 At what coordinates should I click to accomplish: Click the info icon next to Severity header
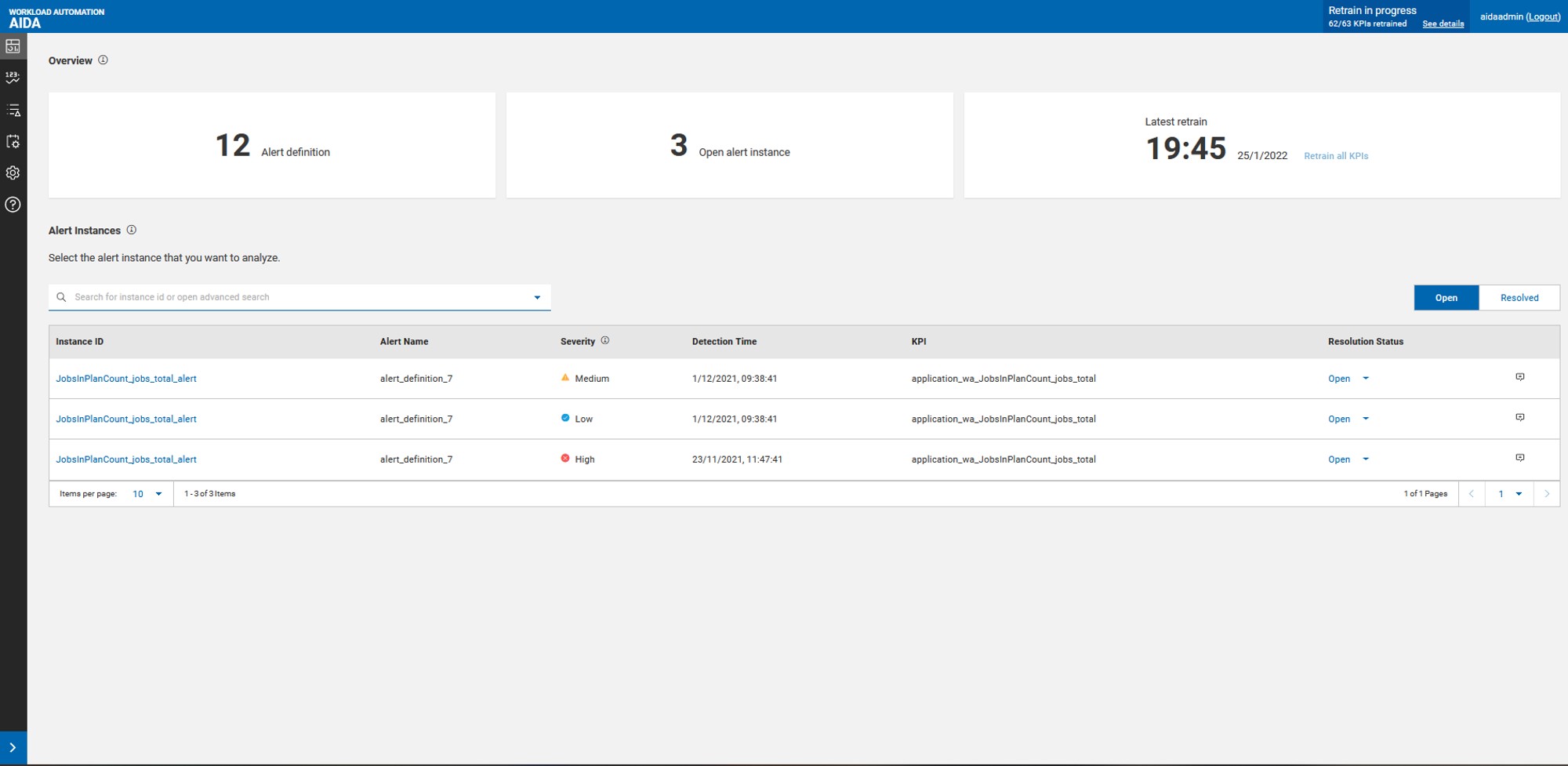(604, 340)
